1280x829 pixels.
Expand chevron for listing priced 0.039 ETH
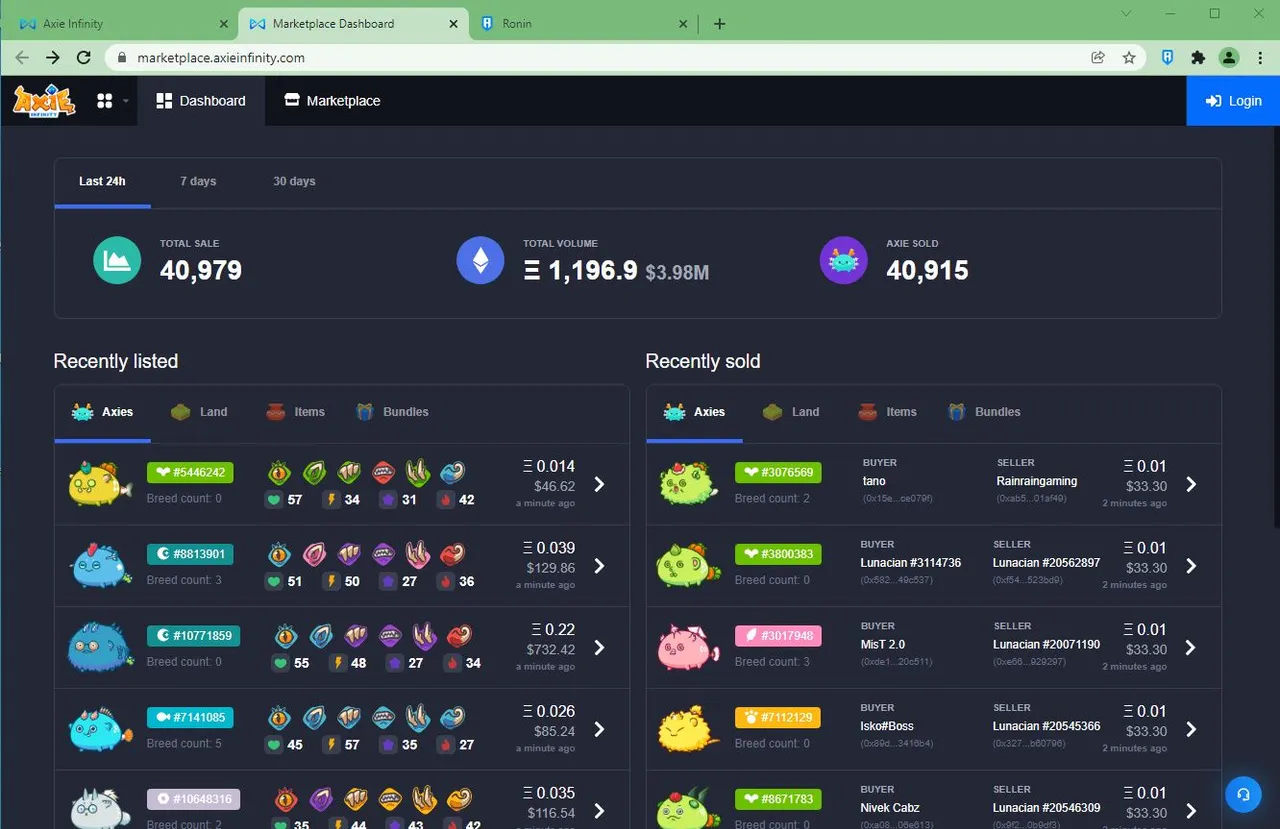tap(599, 566)
